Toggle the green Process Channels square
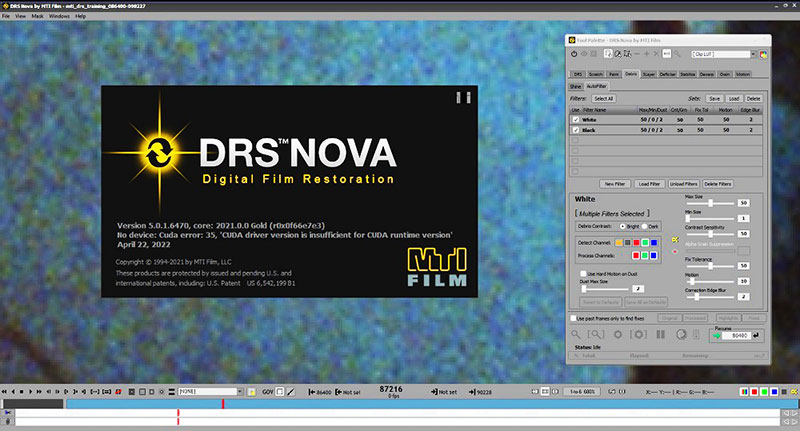The width and height of the screenshot is (800, 431). click(x=645, y=255)
